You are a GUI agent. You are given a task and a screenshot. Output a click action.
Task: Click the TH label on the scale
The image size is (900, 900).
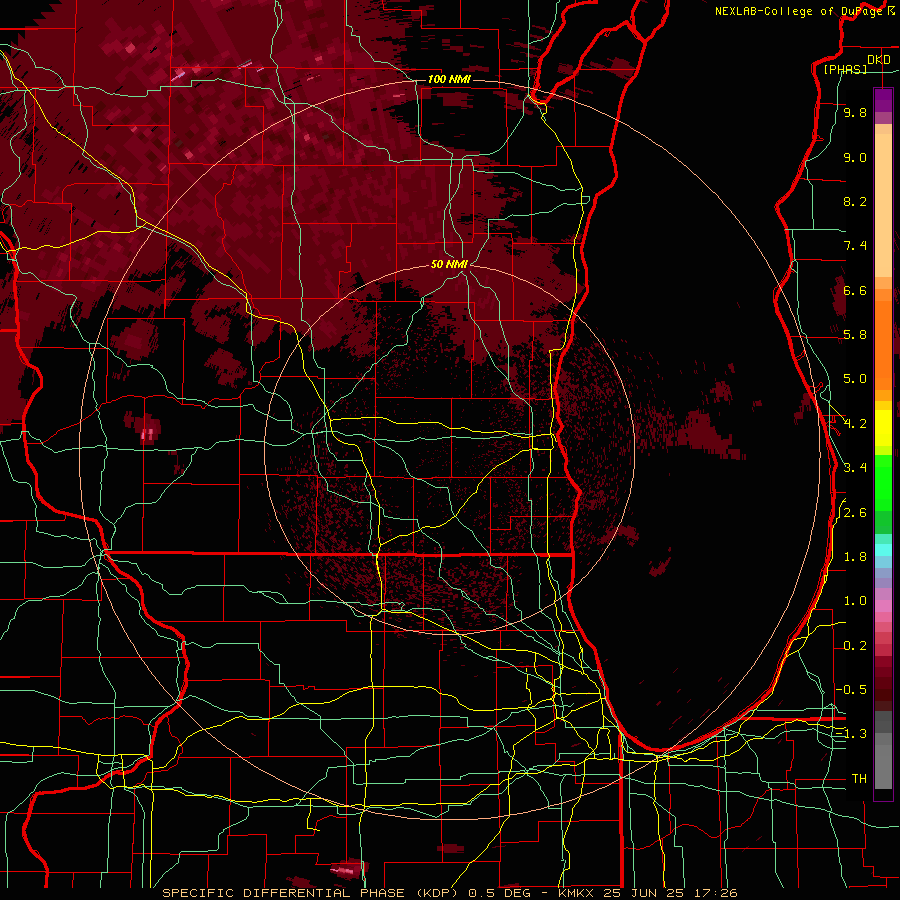[x=859, y=778]
